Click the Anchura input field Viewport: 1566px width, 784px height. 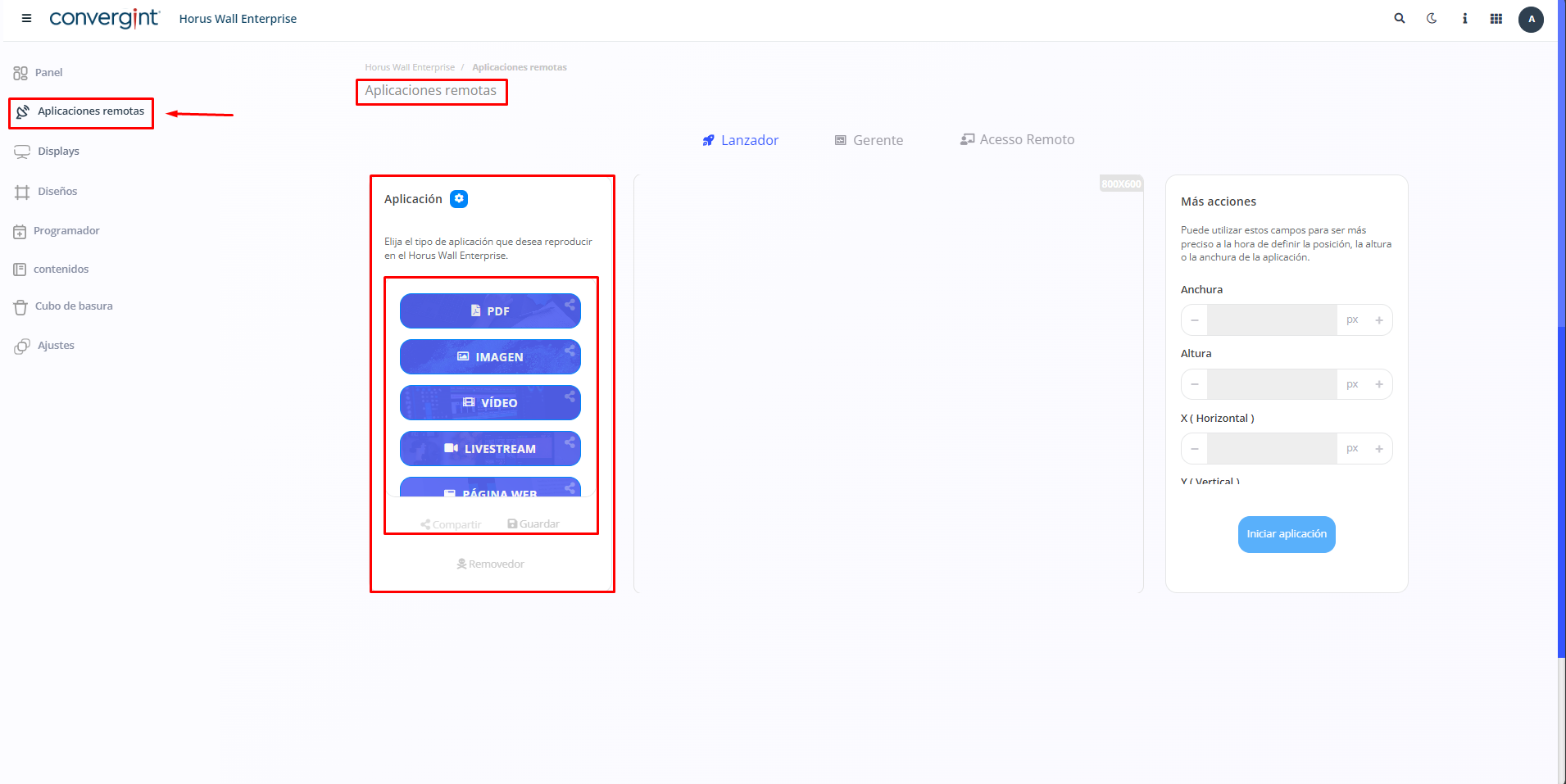click(1271, 320)
